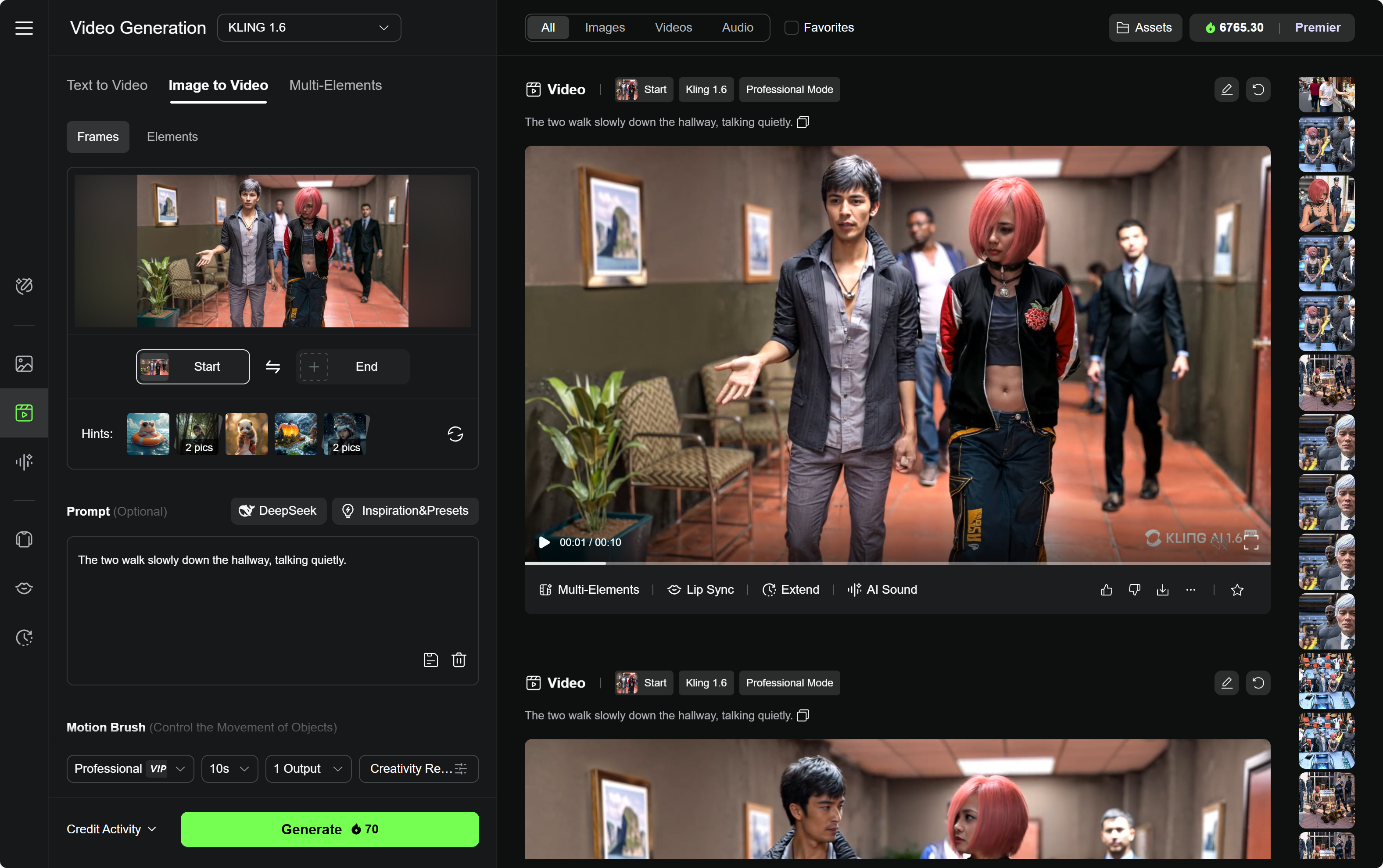
Task: Copy the first video's prompt text
Action: coord(803,122)
